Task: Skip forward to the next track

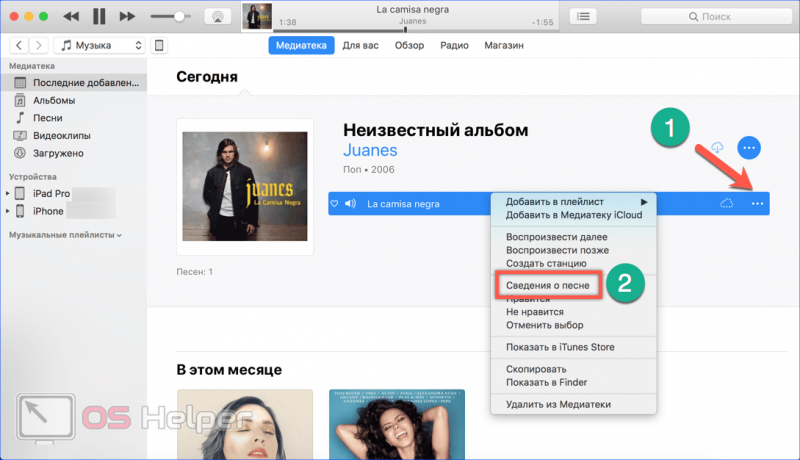Action: tap(127, 16)
